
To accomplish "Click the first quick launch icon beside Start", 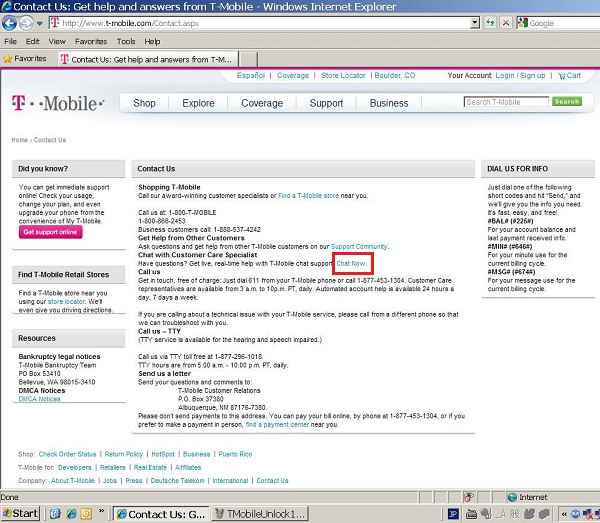I will [x=55, y=513].
